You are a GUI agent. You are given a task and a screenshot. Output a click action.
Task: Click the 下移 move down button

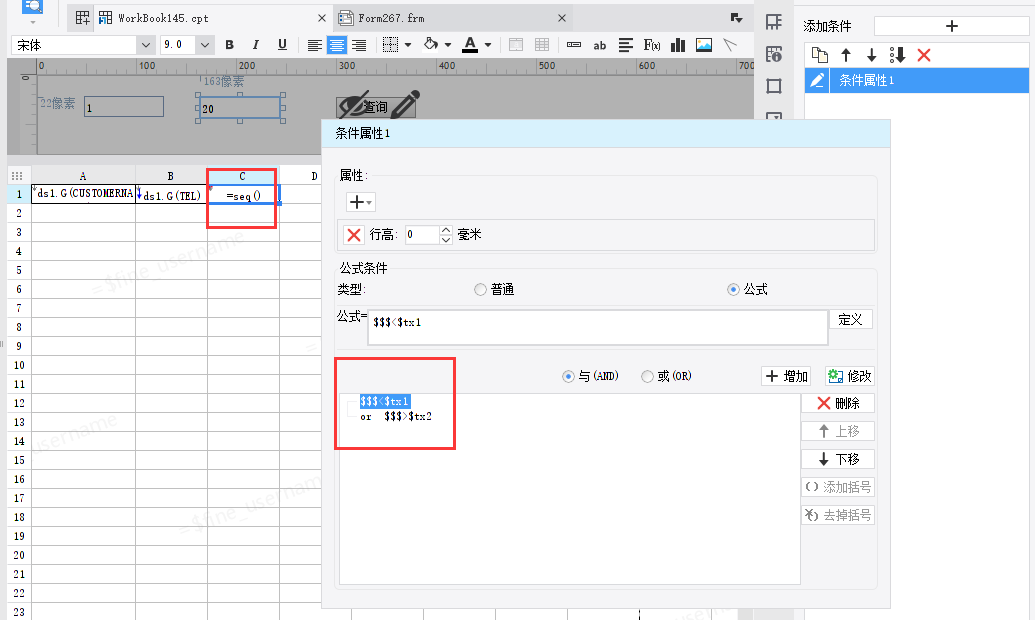(x=838, y=460)
